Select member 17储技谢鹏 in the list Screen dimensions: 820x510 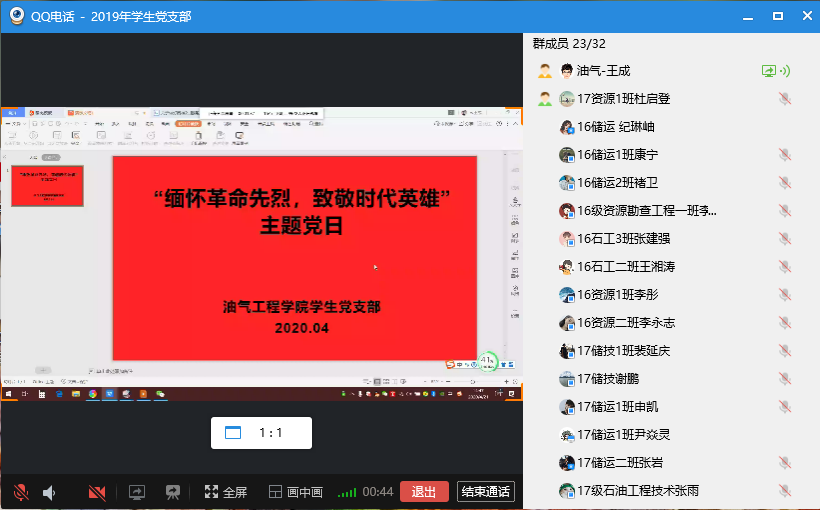607,379
